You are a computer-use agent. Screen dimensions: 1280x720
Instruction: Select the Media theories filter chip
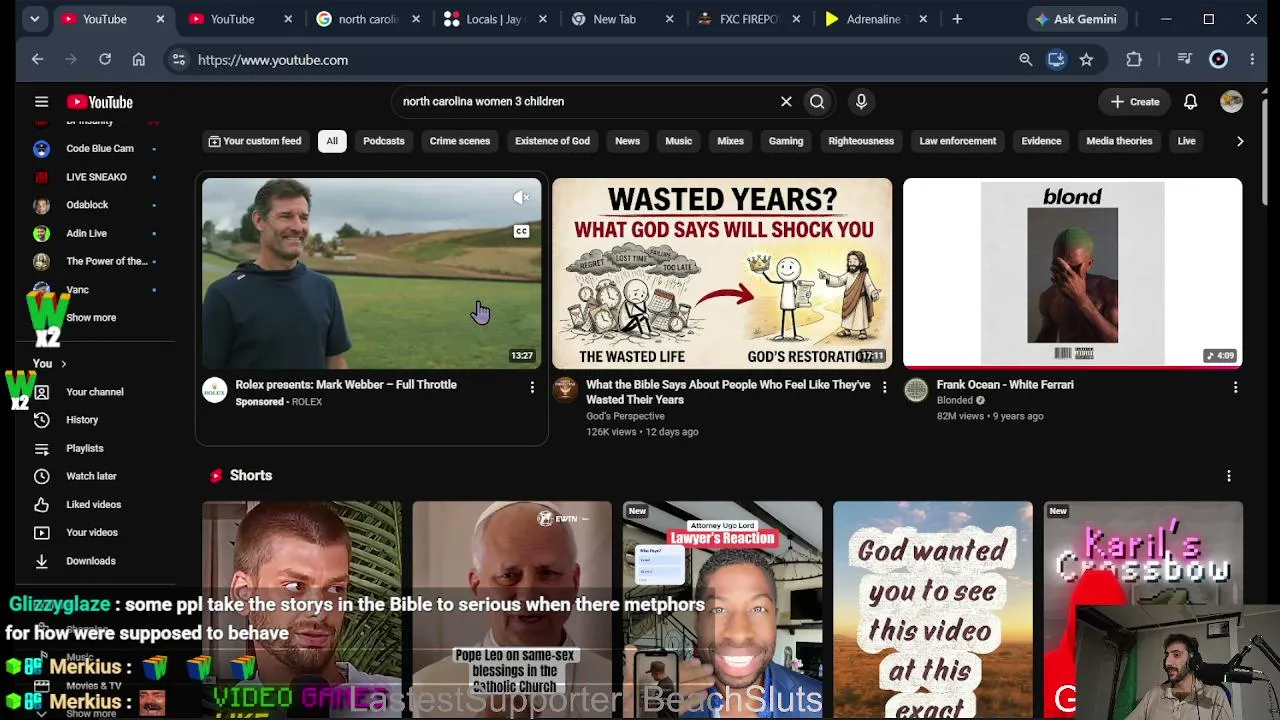click(1119, 141)
